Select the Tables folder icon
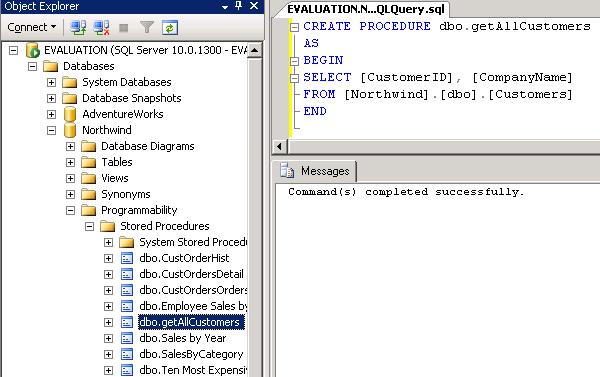The image size is (600, 377). (88, 162)
